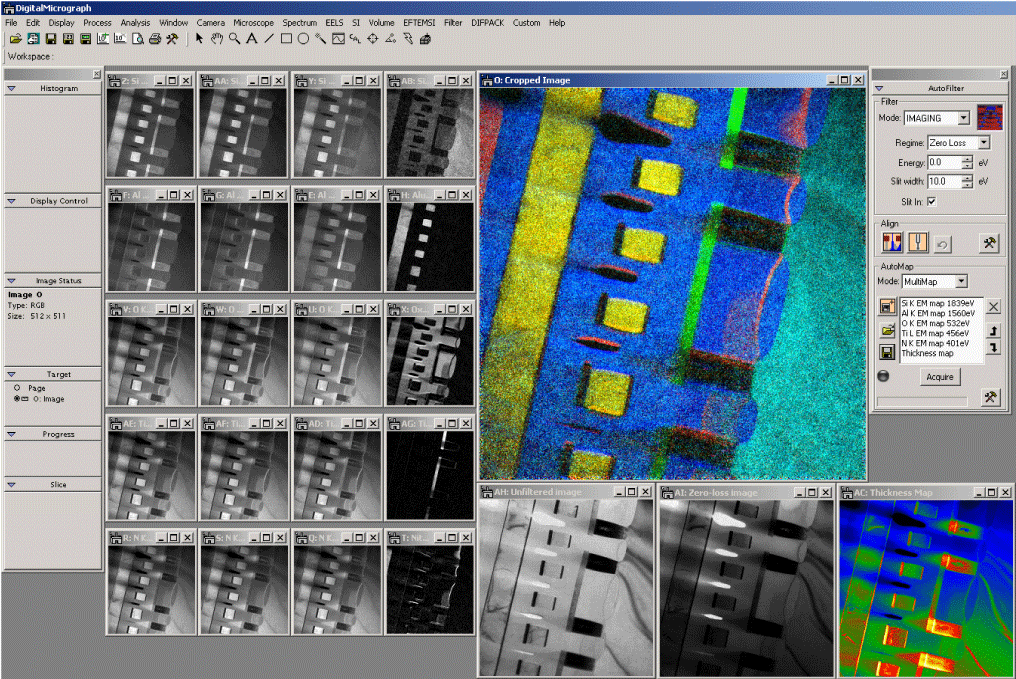Open the Filter Mode IMAGING dropdown

pos(963,118)
